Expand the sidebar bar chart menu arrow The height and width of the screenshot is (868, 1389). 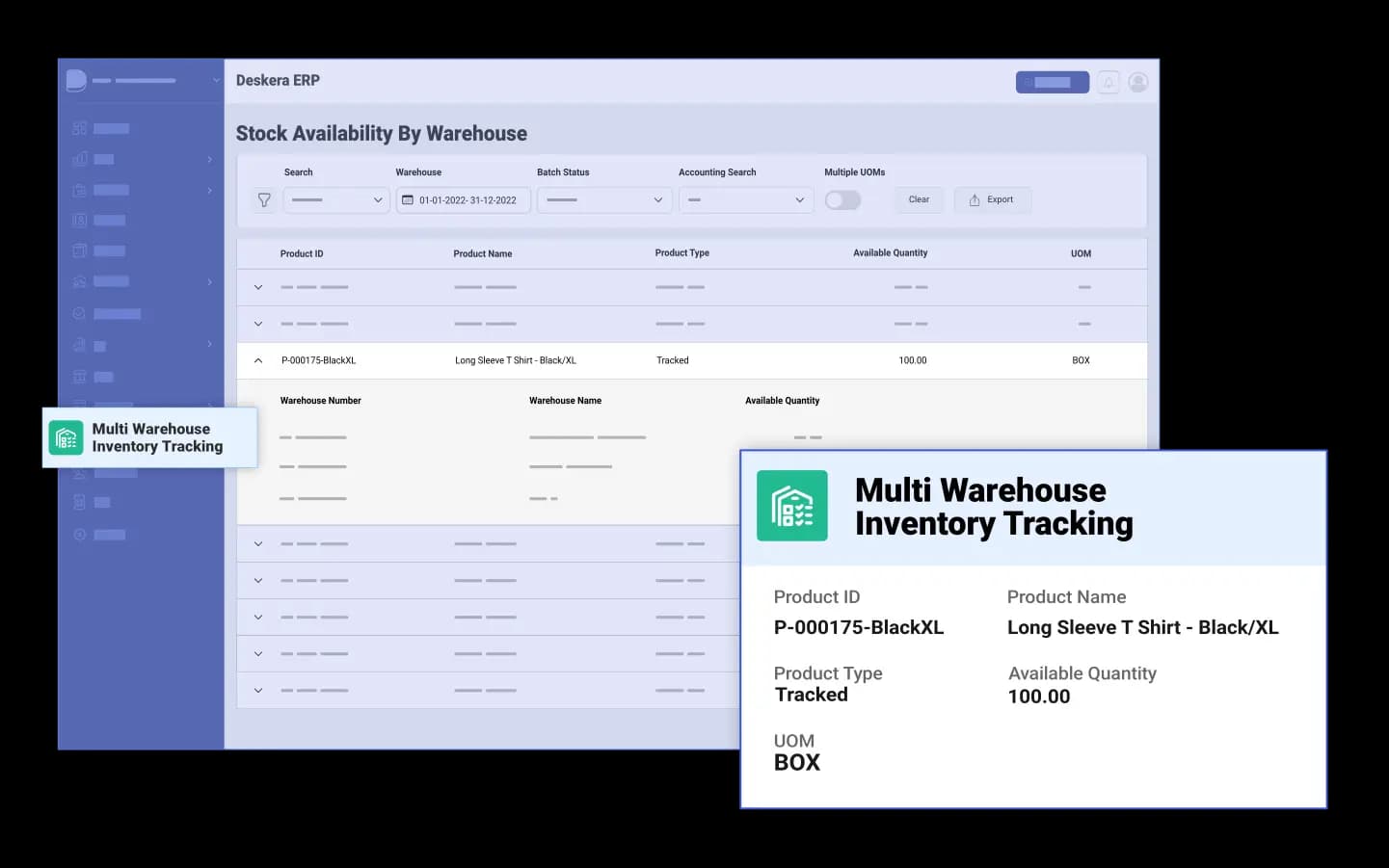209,159
